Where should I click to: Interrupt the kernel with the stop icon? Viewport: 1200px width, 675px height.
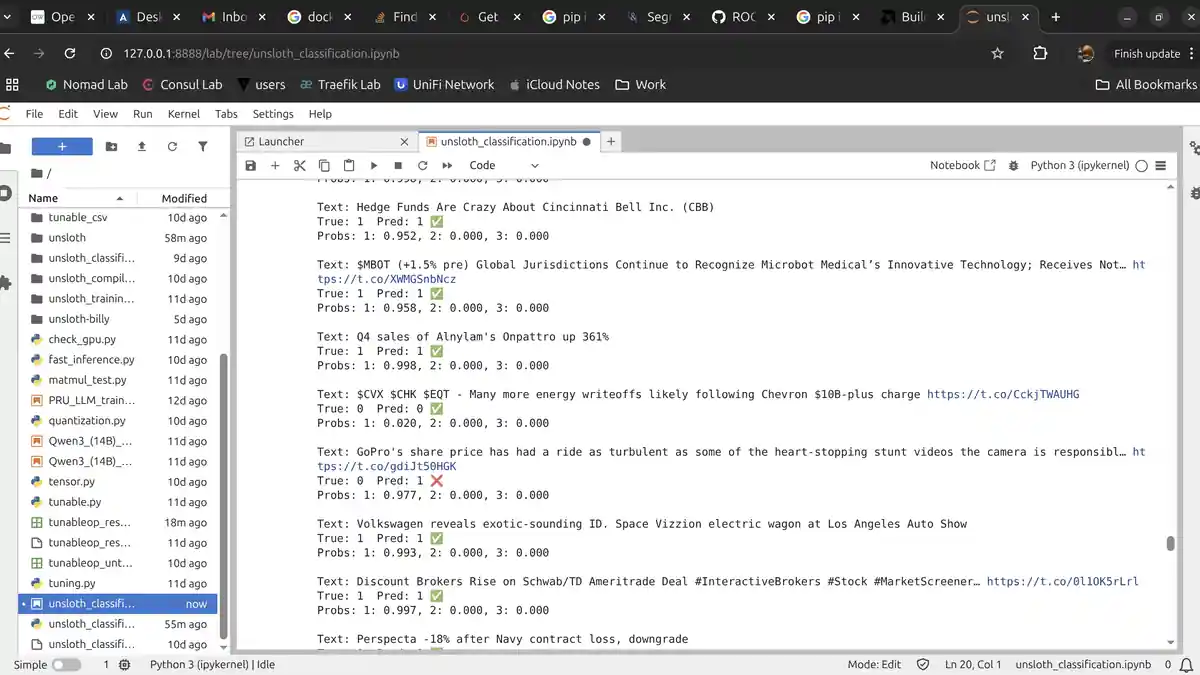(x=398, y=165)
